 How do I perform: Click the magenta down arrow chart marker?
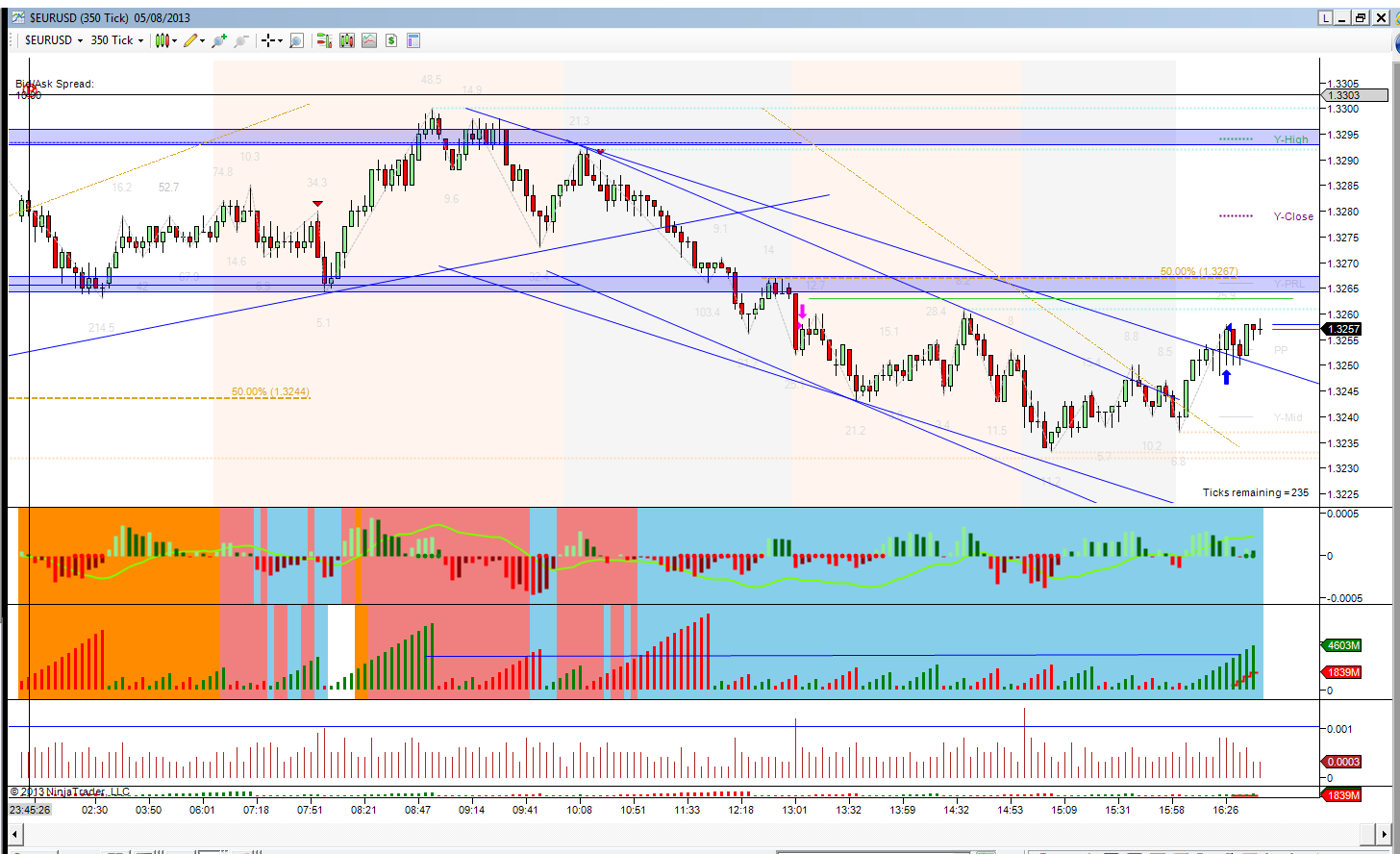802,313
